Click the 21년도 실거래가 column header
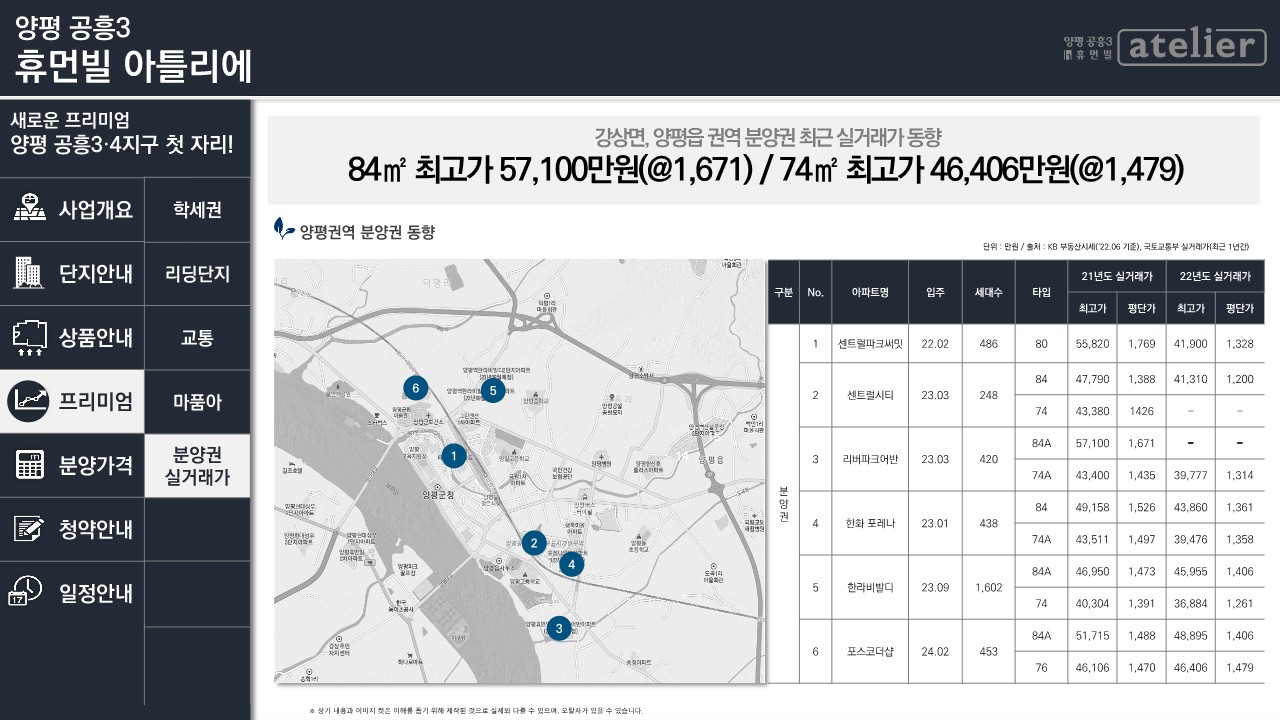 pyautogui.click(x=1117, y=276)
